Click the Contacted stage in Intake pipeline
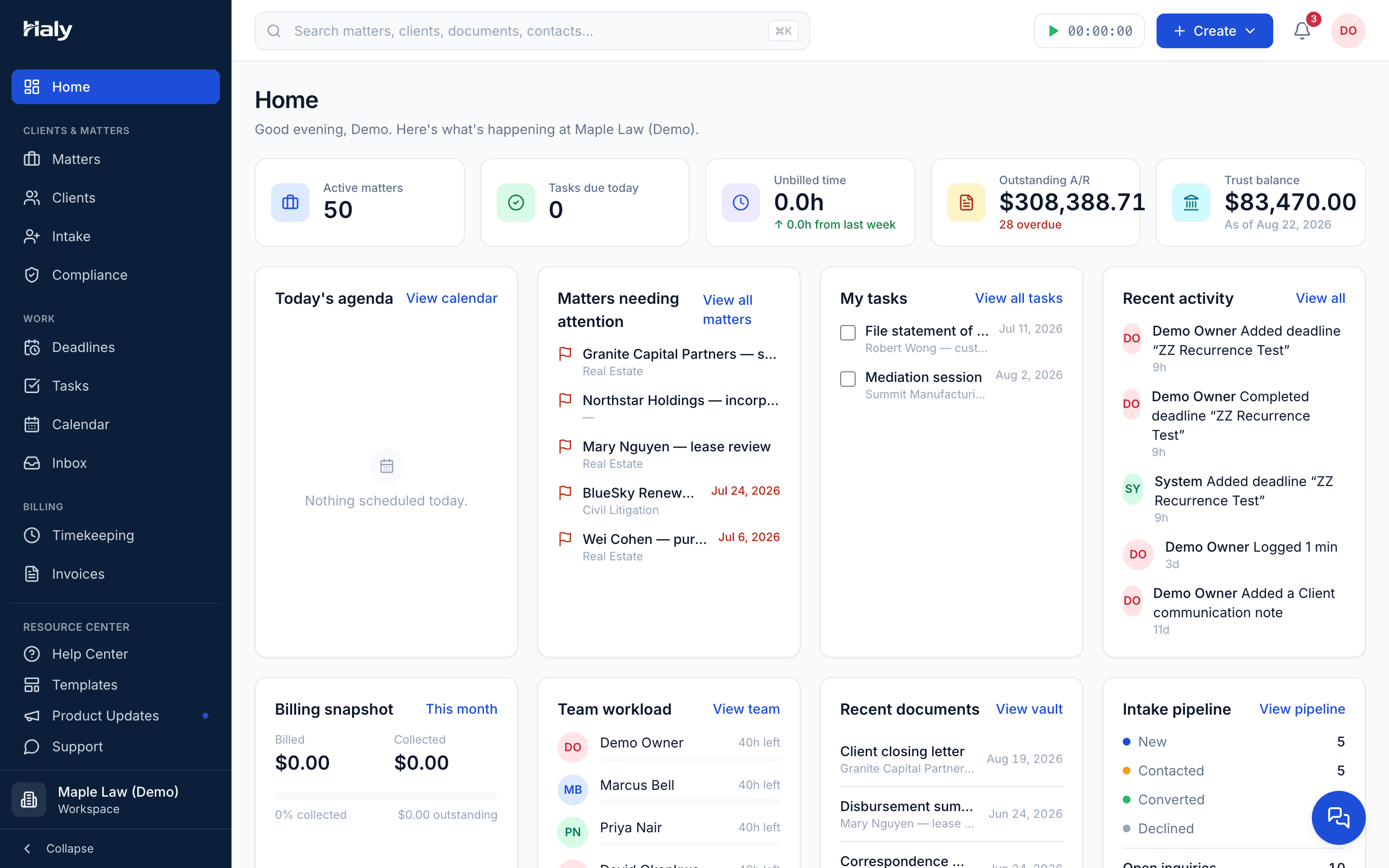1389x868 pixels. (x=1233, y=771)
